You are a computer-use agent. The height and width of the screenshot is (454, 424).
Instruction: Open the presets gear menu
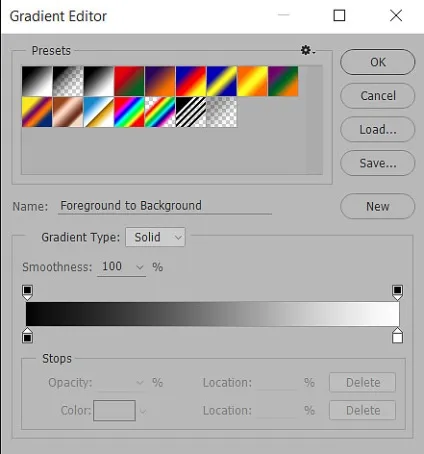pyautogui.click(x=308, y=50)
